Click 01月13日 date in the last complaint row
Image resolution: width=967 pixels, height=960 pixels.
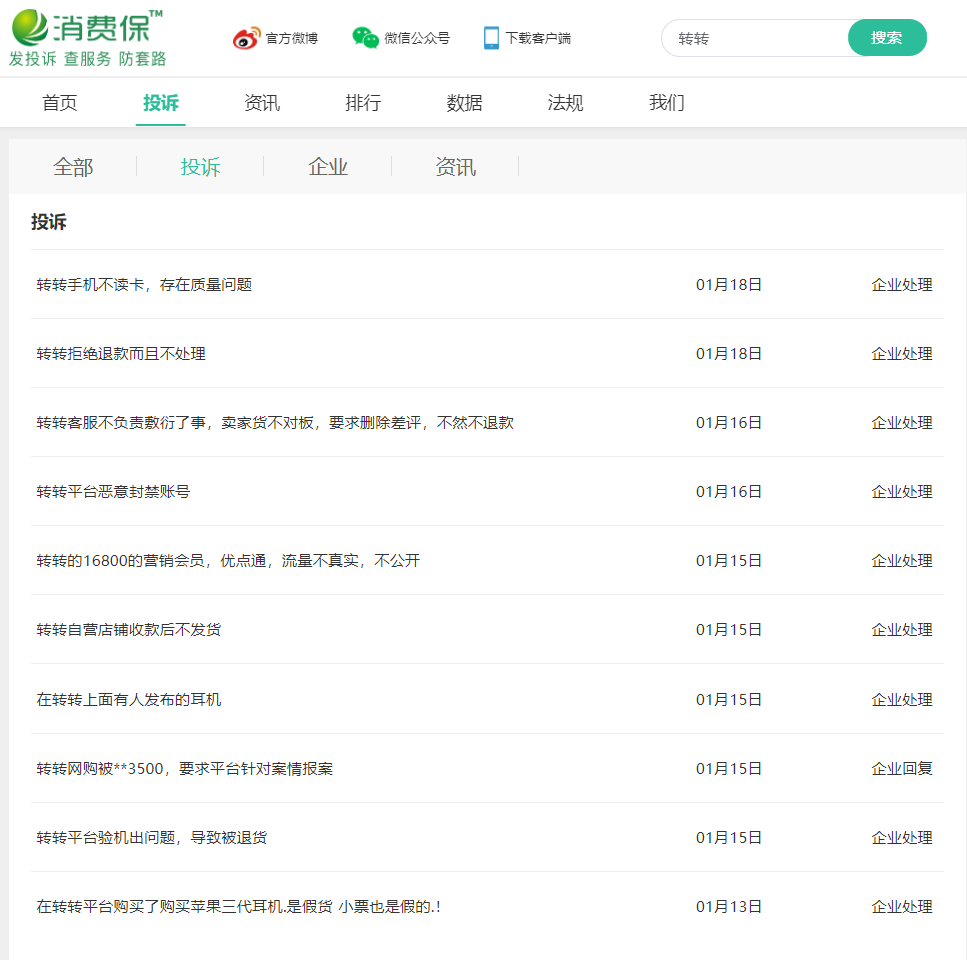[x=729, y=906]
